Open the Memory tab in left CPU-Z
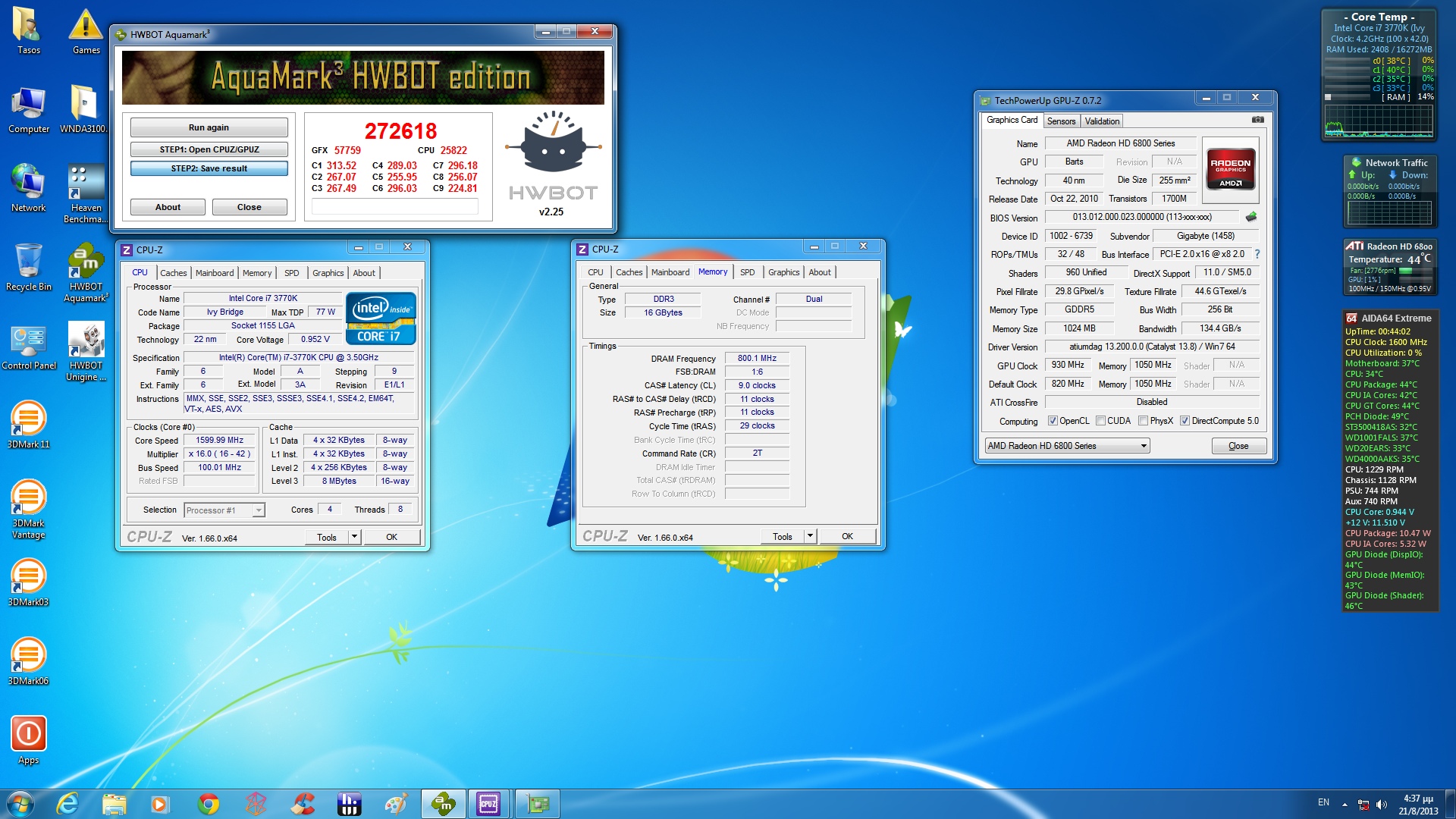This screenshot has width=1456, height=819. (x=256, y=273)
